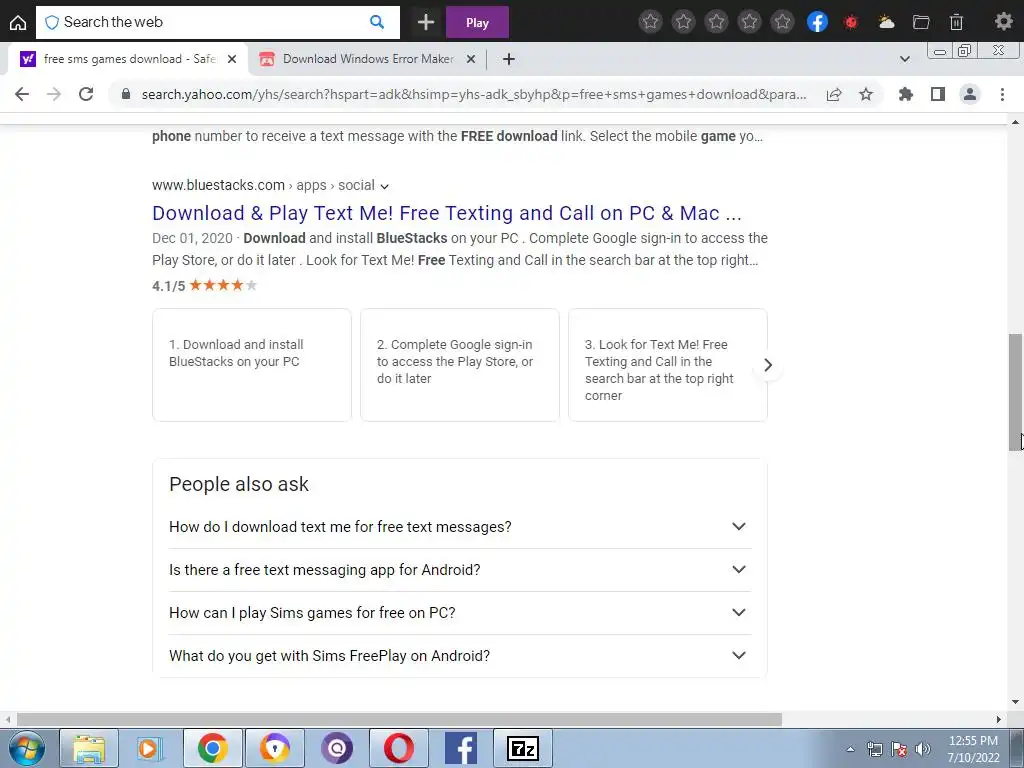Expand How can I play Sims games question
This screenshot has height=768, width=1024.
[460, 613]
